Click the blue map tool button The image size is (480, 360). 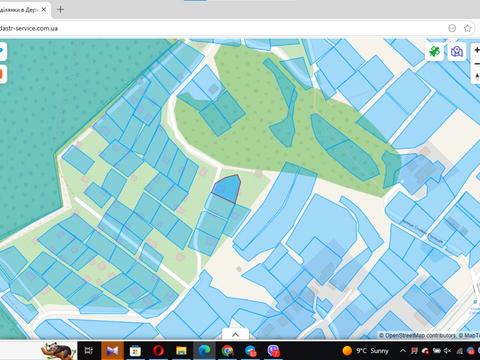point(2,51)
